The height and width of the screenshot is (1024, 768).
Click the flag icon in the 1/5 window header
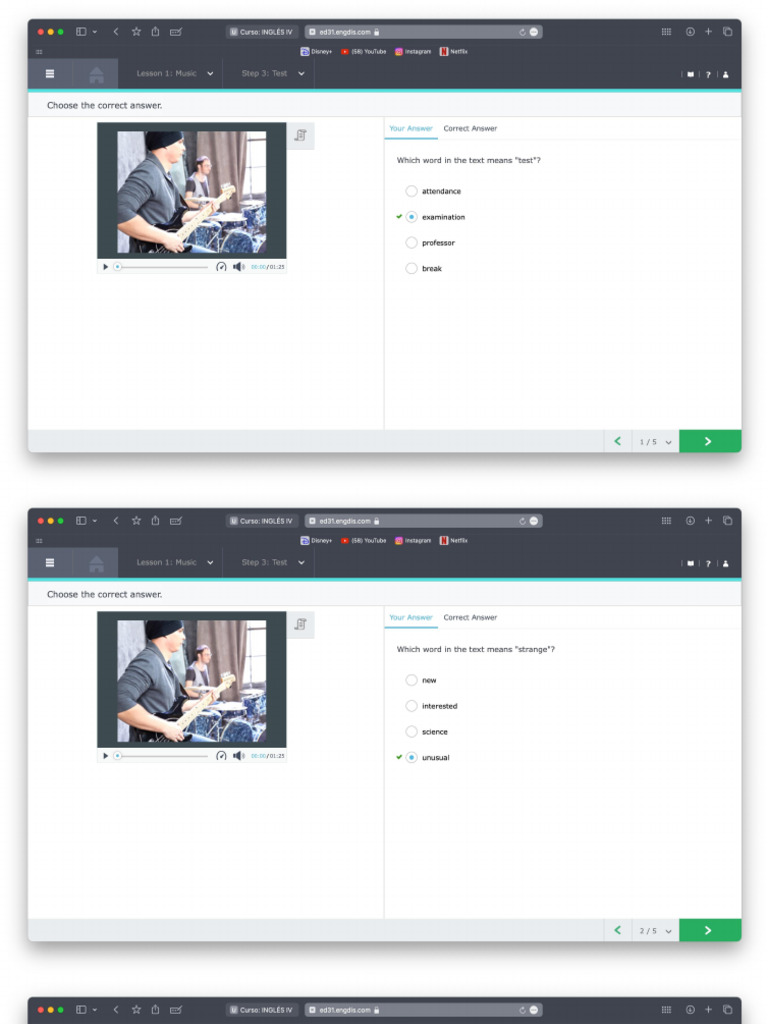tap(690, 74)
